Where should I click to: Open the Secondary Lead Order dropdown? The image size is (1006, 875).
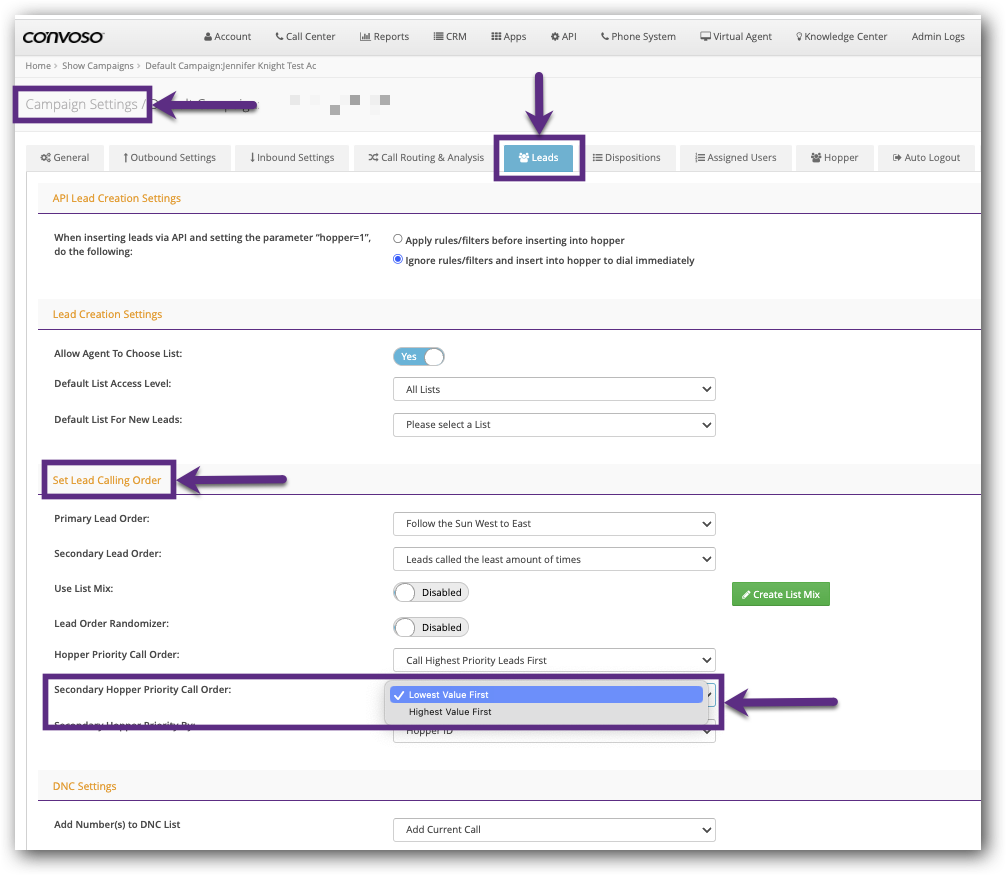[554, 559]
